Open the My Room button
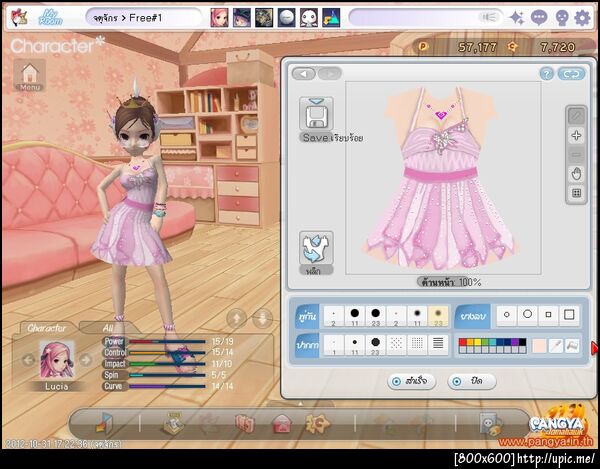Screen dimensions: 600x469 click(50, 18)
